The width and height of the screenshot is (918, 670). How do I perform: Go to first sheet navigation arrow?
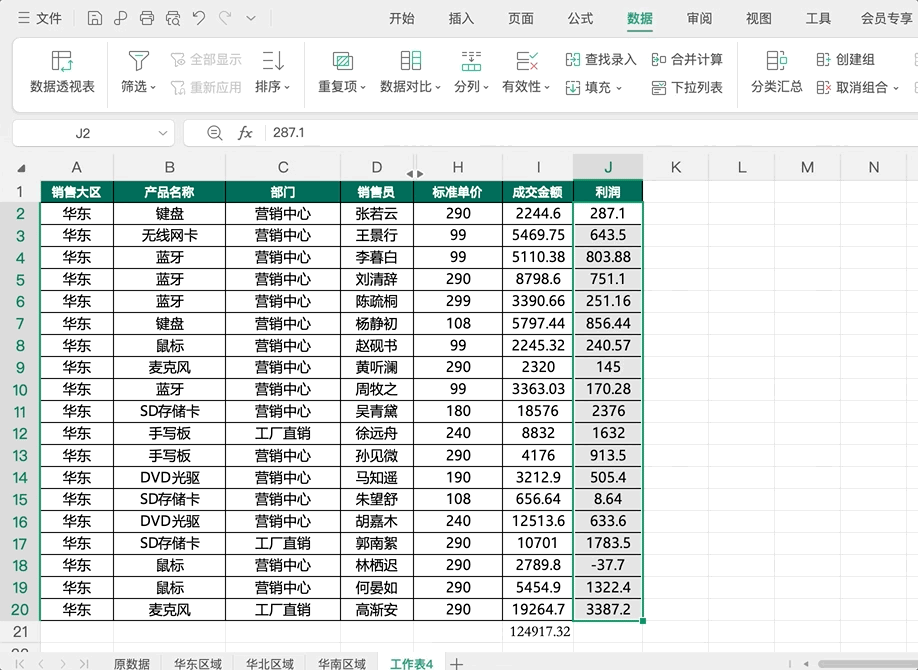click(x=20, y=664)
